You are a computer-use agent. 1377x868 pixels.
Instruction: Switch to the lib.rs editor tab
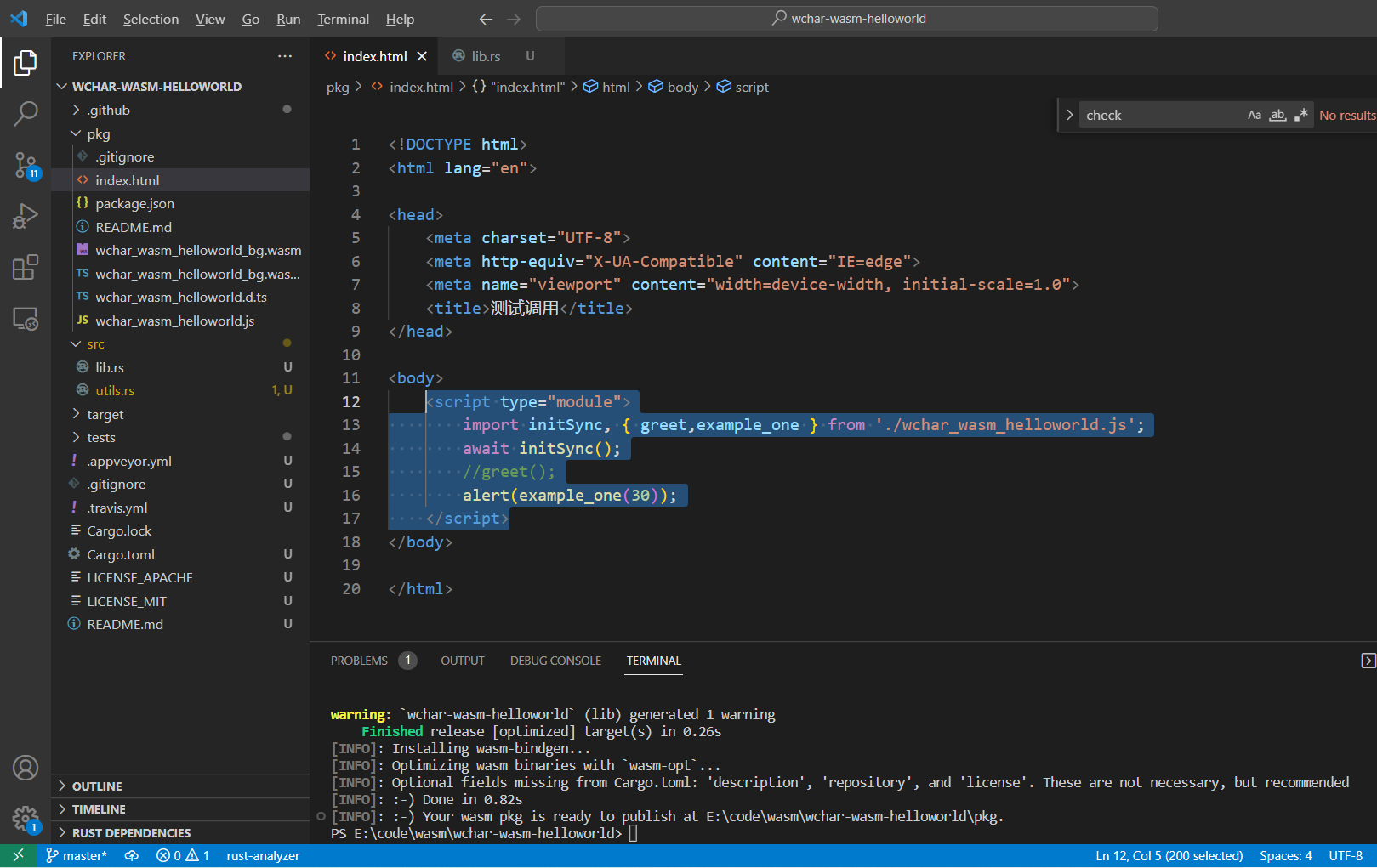click(x=485, y=56)
